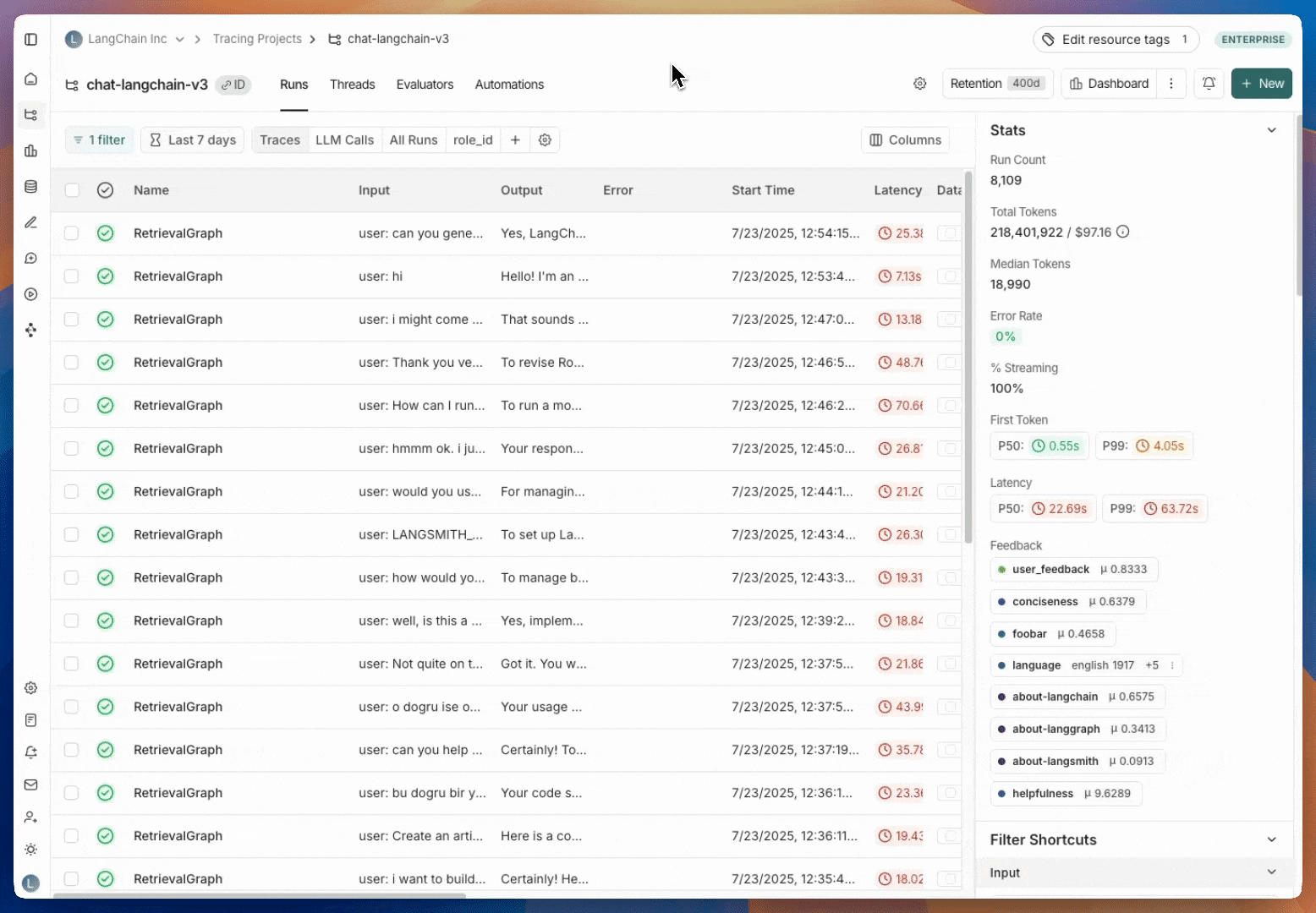This screenshot has width=1316, height=913.
Task: Click the three-dot menu next to Dashboard
Action: (1171, 84)
